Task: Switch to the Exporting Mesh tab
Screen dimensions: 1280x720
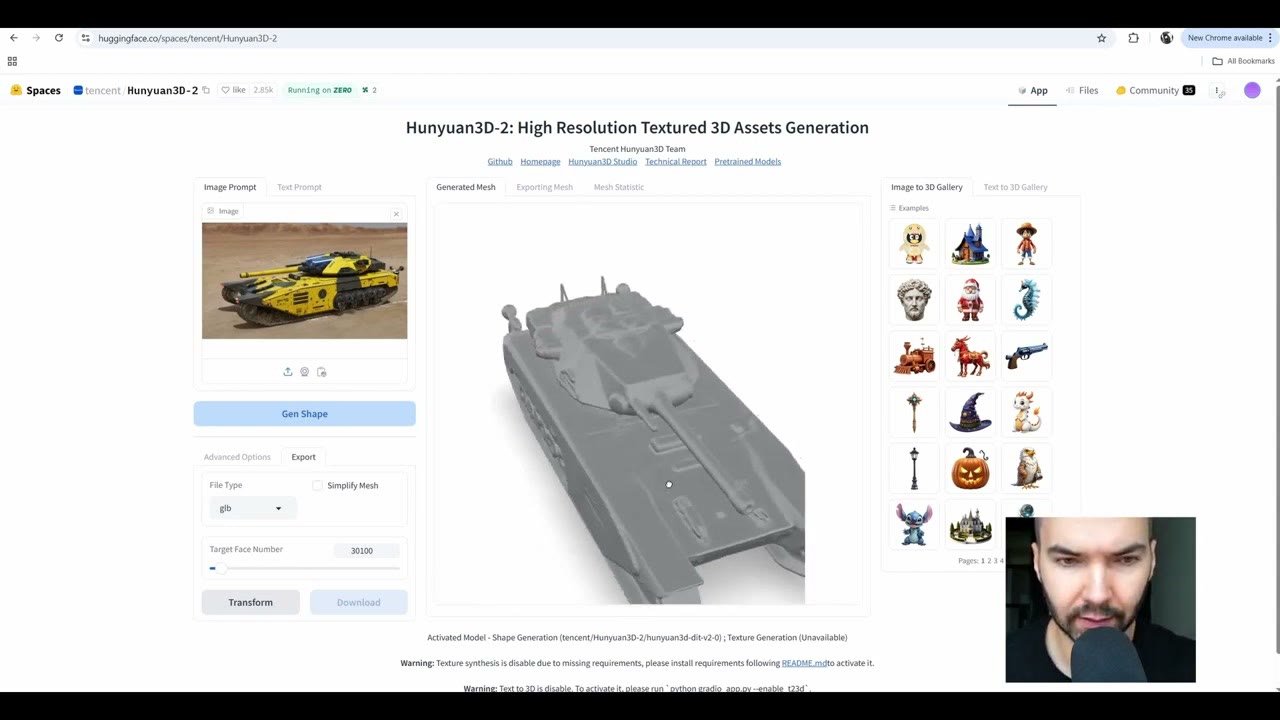Action: (544, 187)
